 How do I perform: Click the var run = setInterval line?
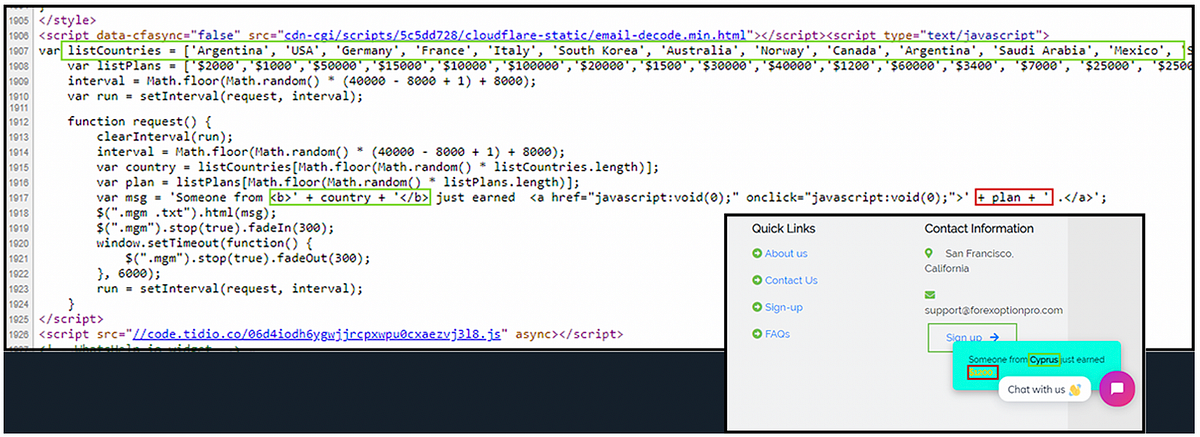(x=215, y=97)
